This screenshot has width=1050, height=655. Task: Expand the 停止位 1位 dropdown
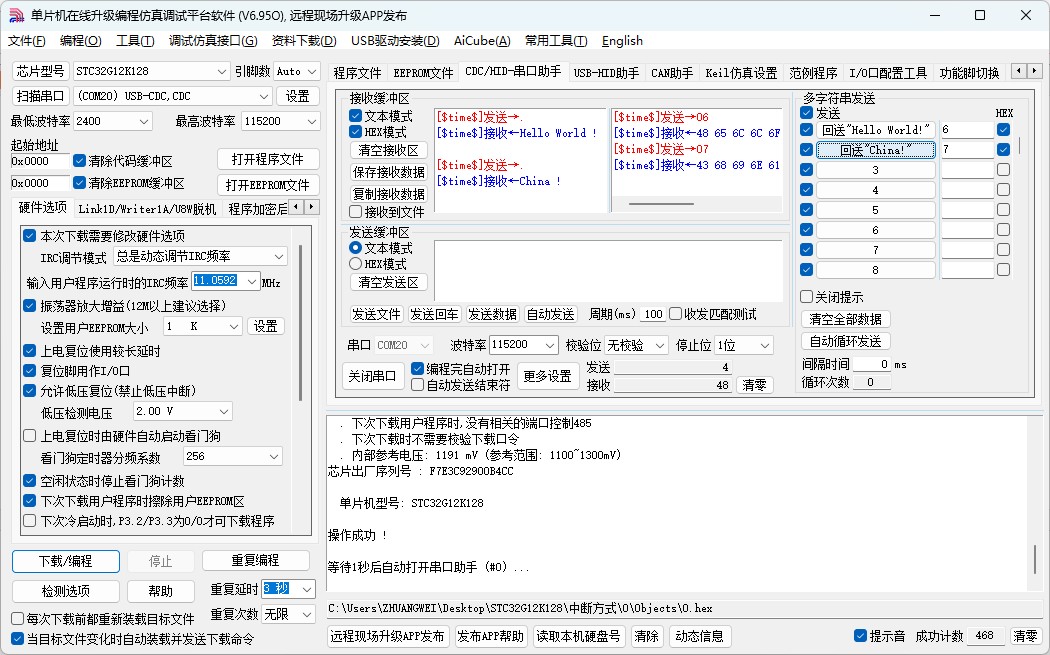pos(765,345)
